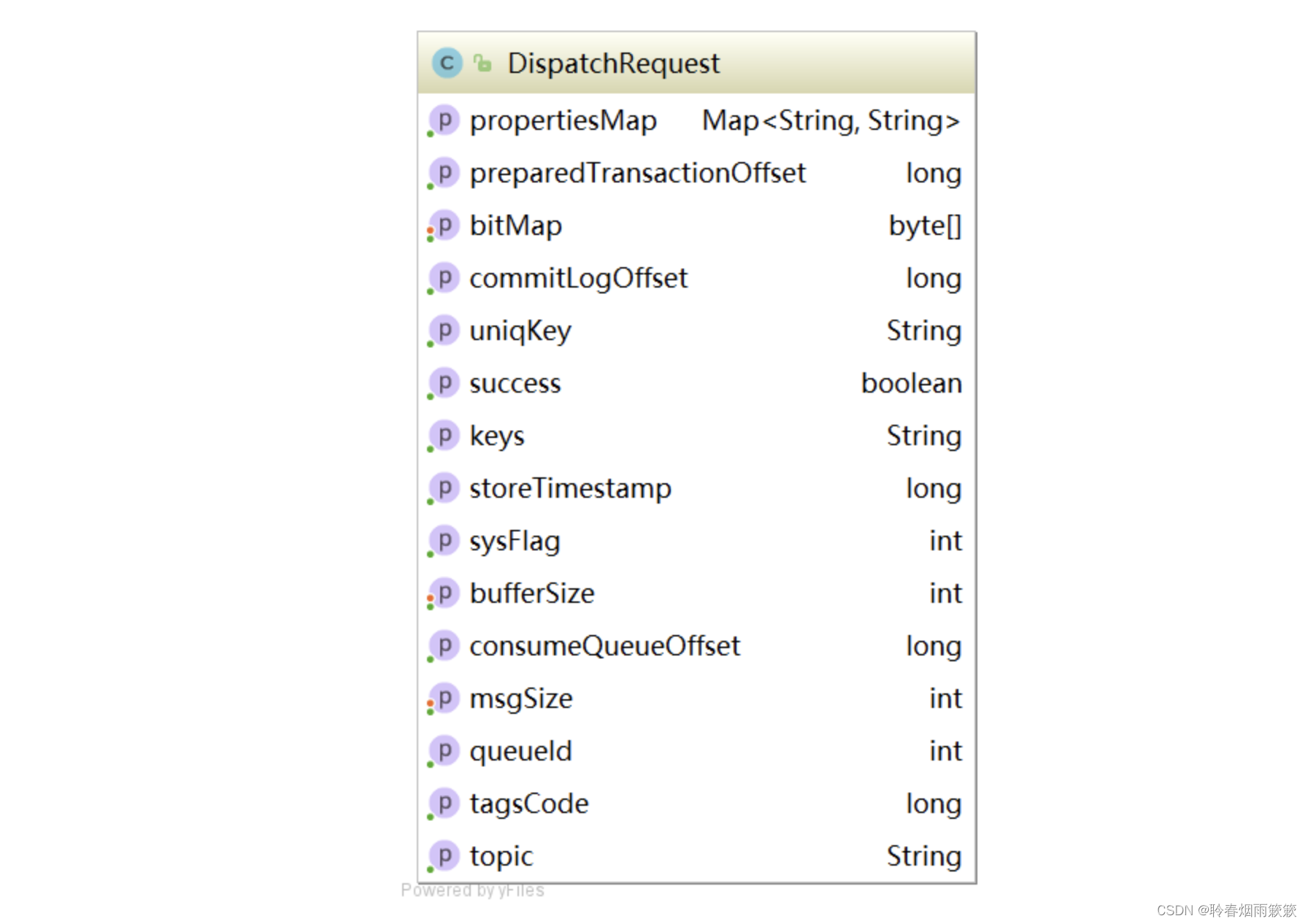Viewport: 1308px width, 924px height.
Task: Click the long type of storeTimestamp
Action: point(934,489)
